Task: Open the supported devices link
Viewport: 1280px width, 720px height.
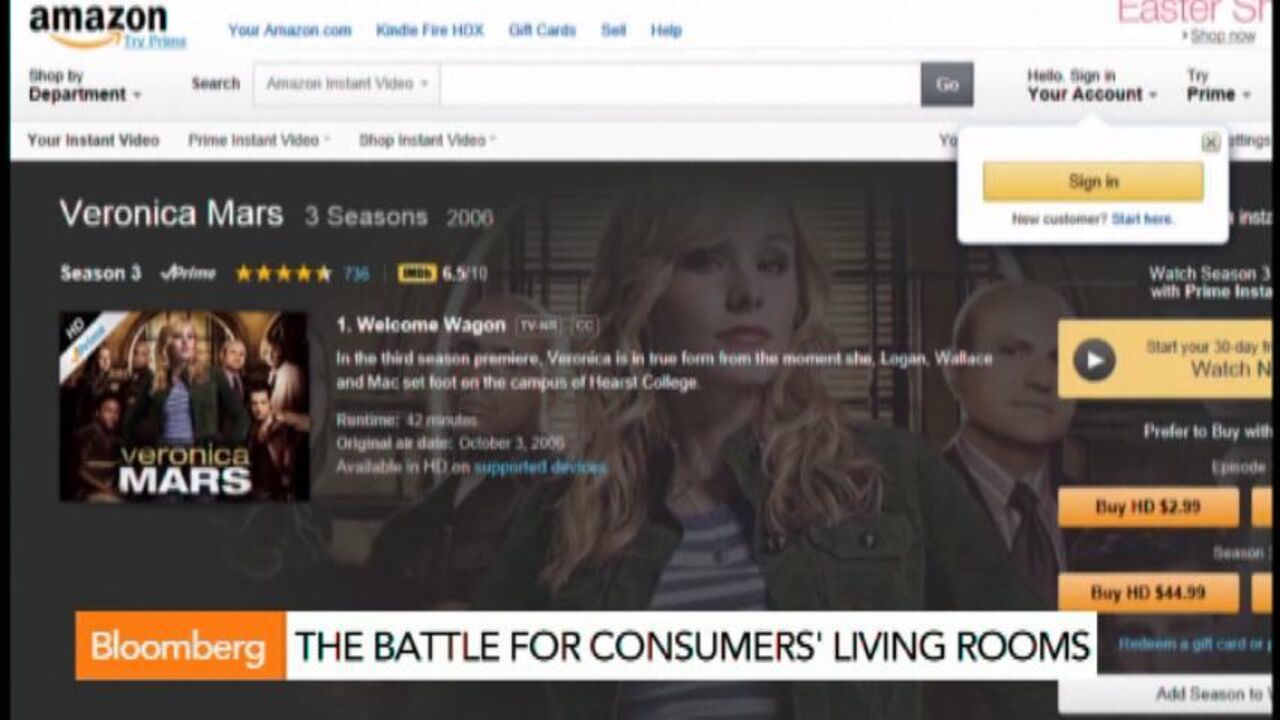Action: coord(541,467)
